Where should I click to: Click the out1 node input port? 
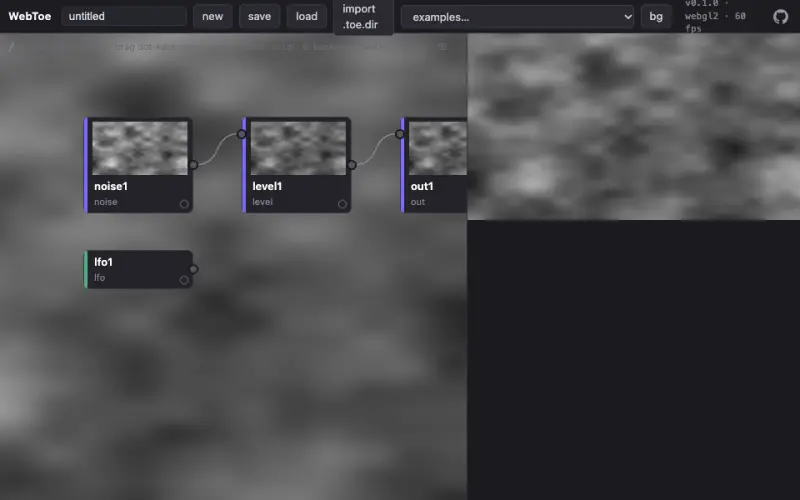399,134
